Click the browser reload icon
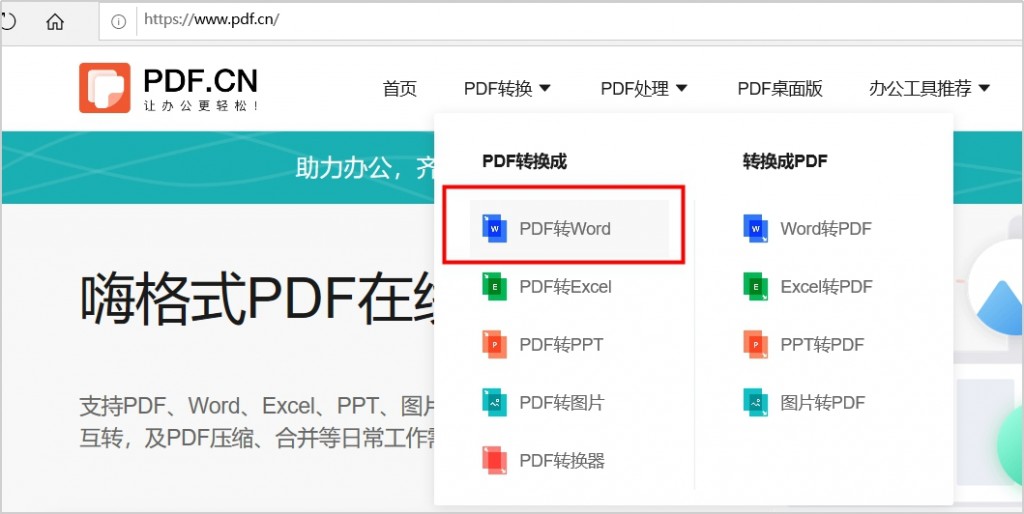Screen dimensions: 1024x514 pos(8,21)
